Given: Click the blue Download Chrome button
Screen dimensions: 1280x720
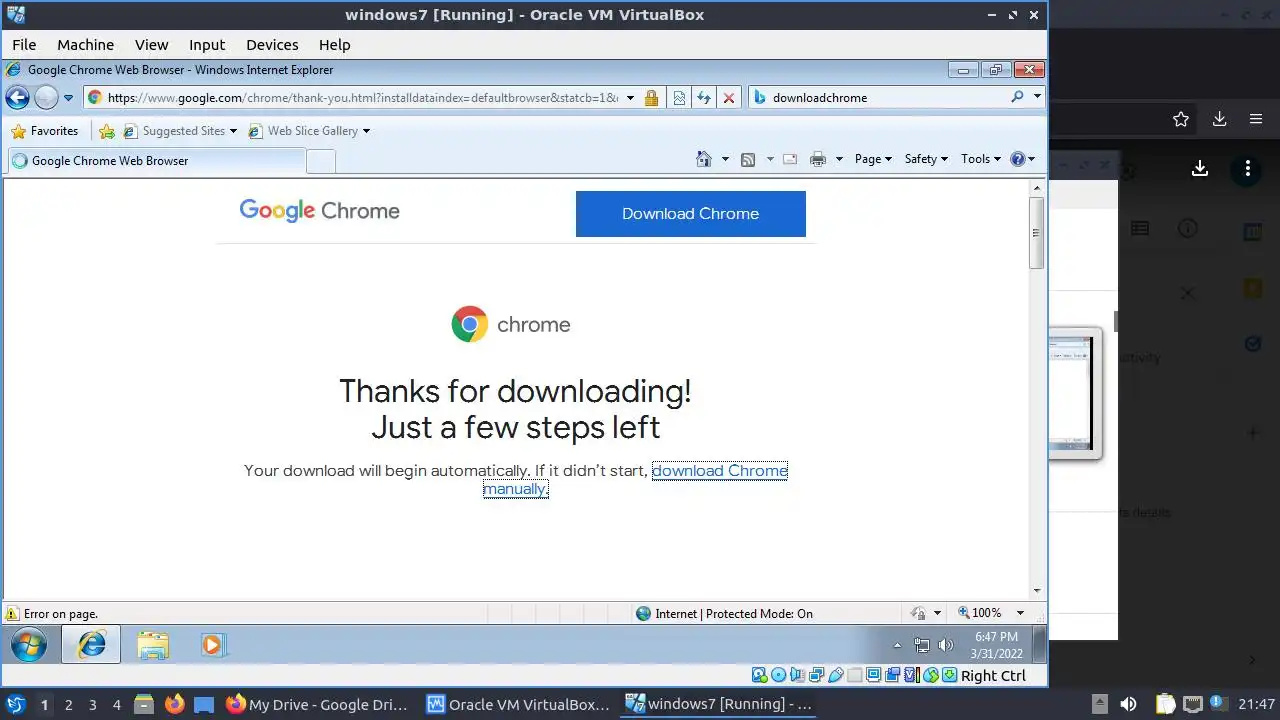Looking at the screenshot, I should click(x=691, y=214).
